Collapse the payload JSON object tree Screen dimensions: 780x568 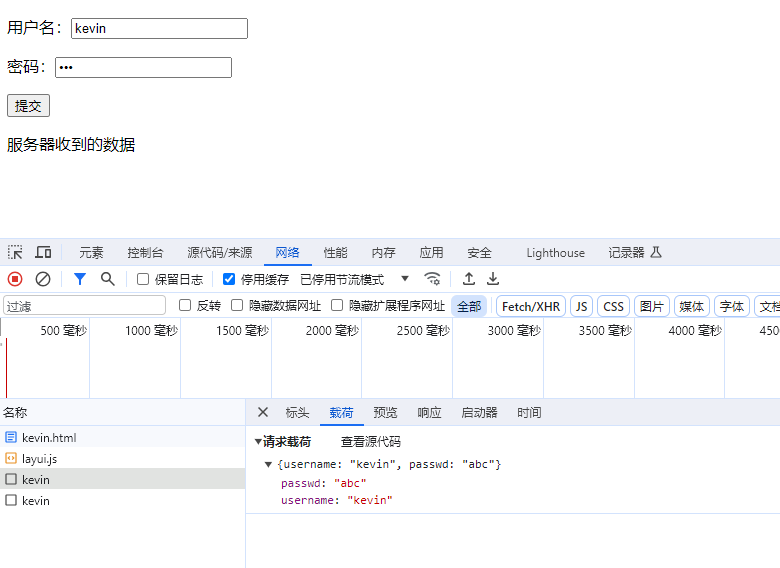268,464
